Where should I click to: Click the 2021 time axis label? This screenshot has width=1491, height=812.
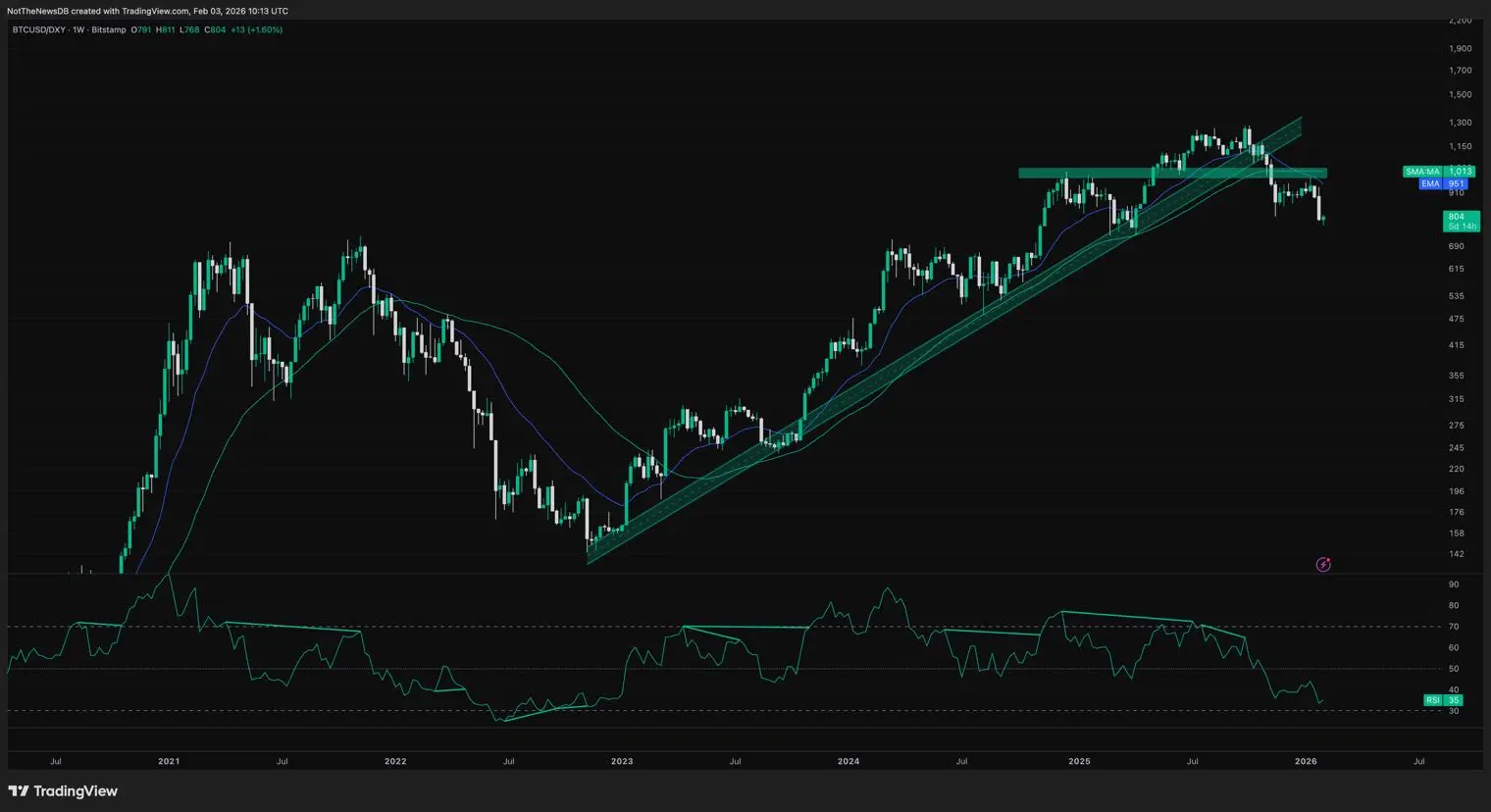[169, 761]
